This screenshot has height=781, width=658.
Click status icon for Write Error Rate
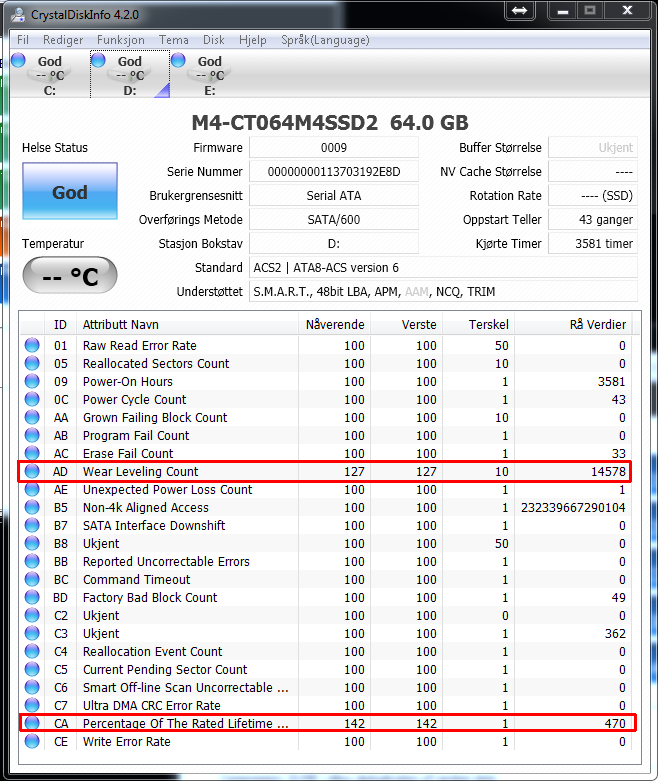pyautogui.click(x=32, y=741)
